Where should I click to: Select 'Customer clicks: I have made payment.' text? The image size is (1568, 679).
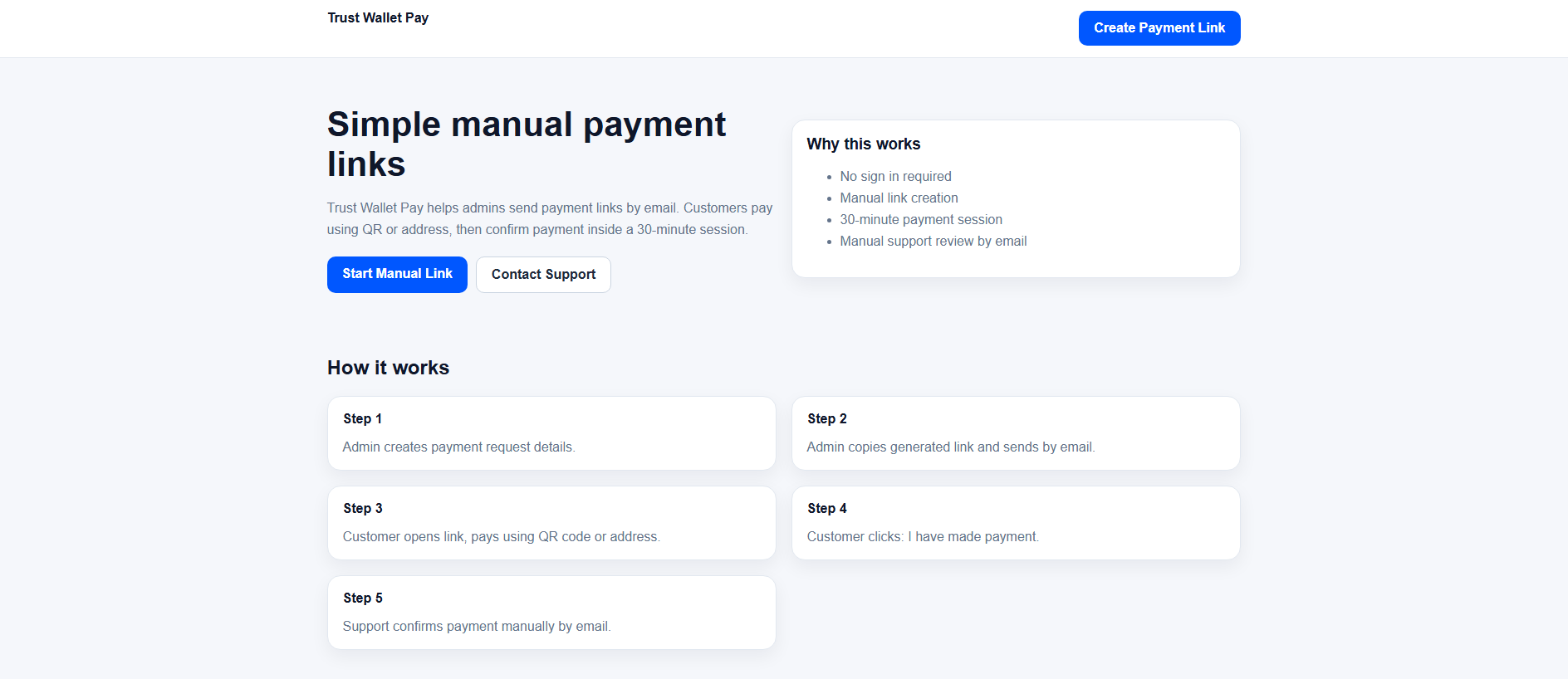pyautogui.click(x=923, y=537)
